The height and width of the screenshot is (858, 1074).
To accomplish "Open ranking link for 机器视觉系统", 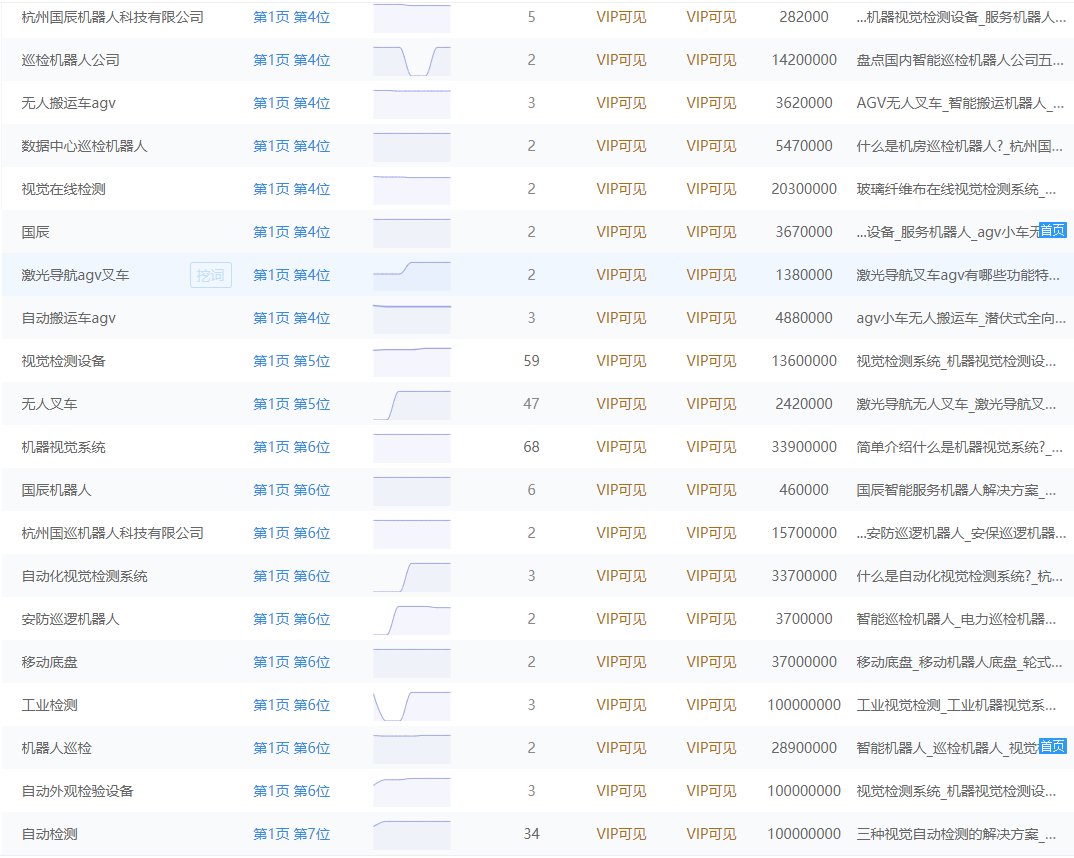I will [x=292, y=447].
